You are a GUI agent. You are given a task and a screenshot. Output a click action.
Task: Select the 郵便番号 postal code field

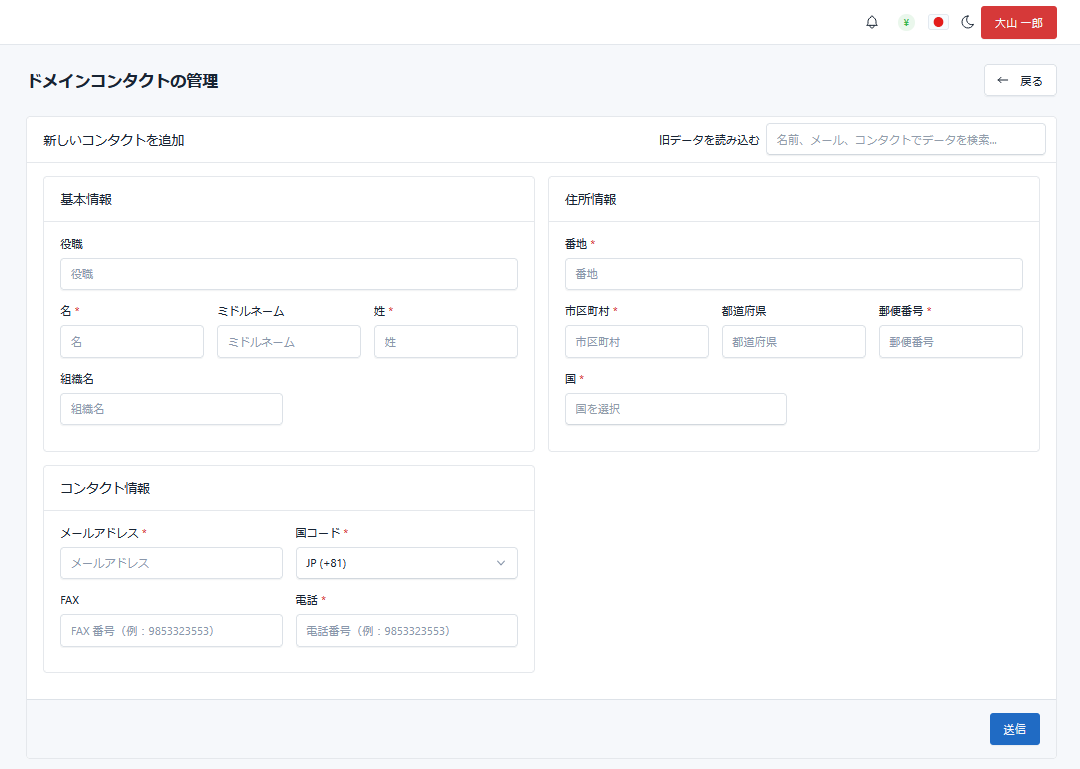[x=950, y=342]
